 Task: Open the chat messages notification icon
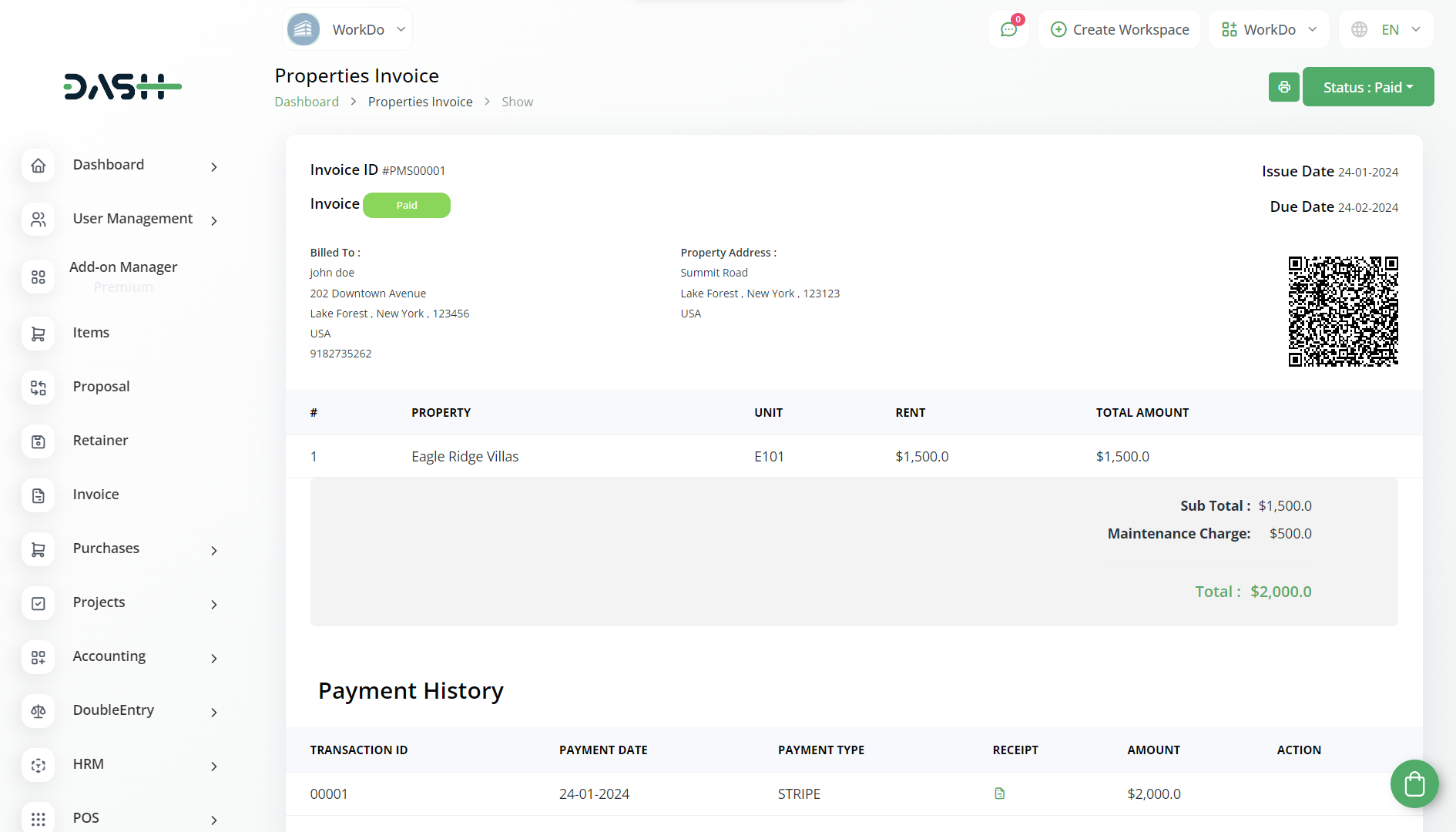[1008, 29]
